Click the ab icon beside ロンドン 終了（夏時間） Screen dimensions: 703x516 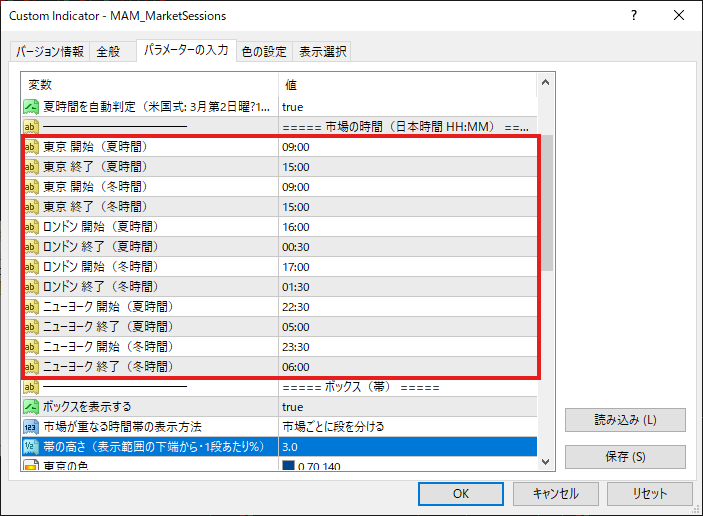click(31, 247)
